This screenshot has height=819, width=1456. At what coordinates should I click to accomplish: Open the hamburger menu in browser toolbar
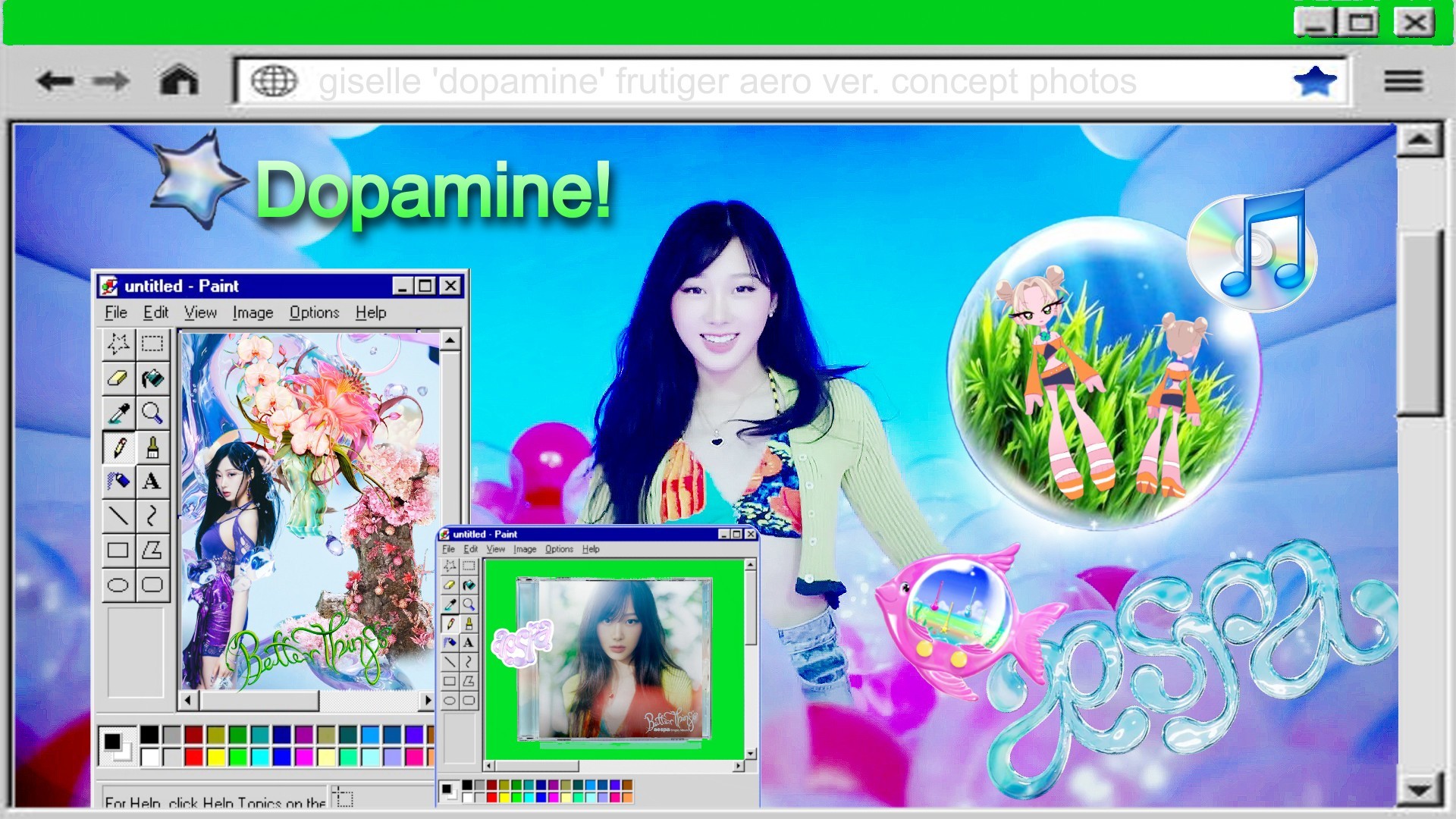pos(1403,80)
